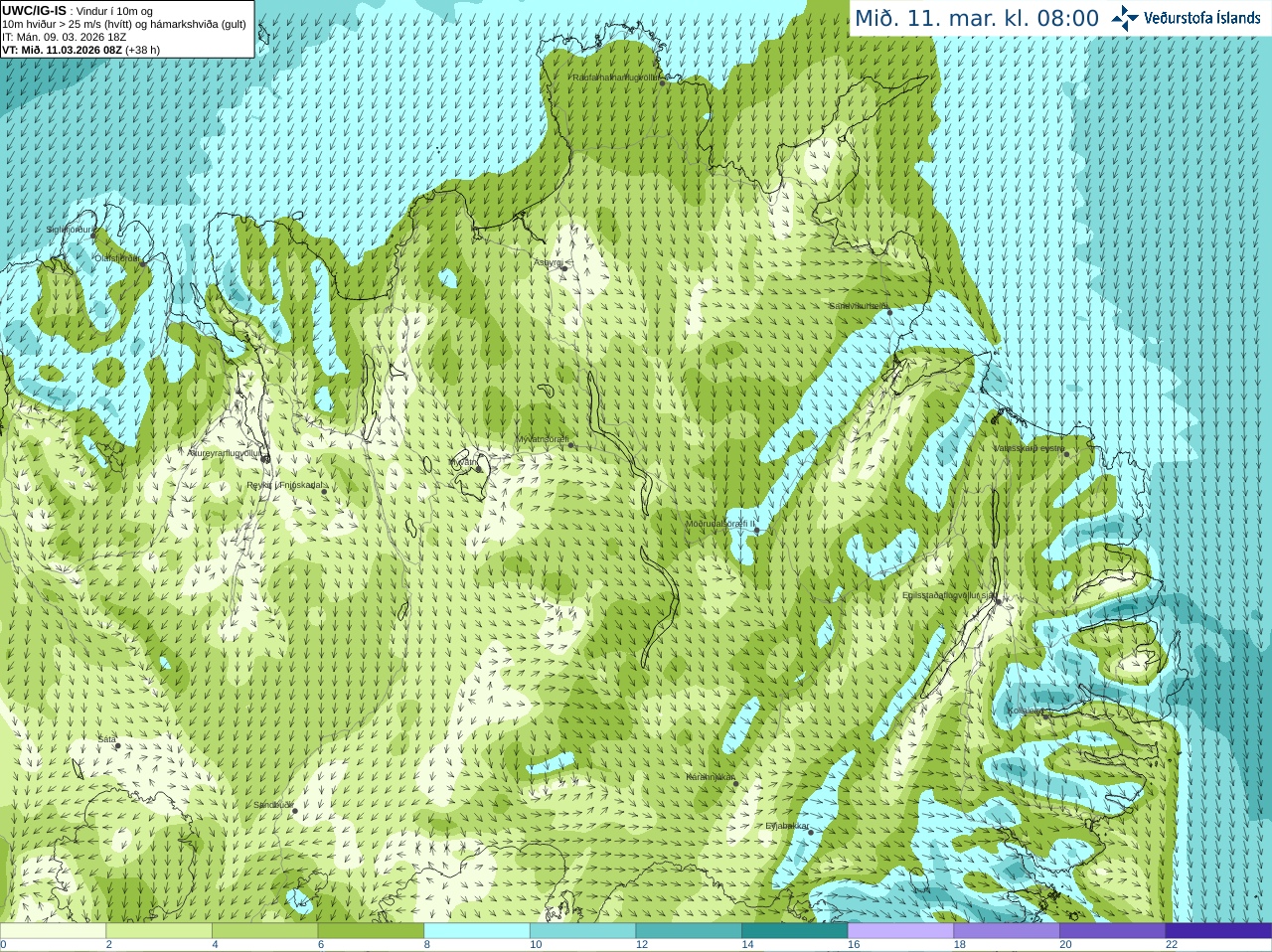Image resolution: width=1272 pixels, height=952 pixels.
Task: Select the 10–12 m/s legend color
Action: coord(583,931)
